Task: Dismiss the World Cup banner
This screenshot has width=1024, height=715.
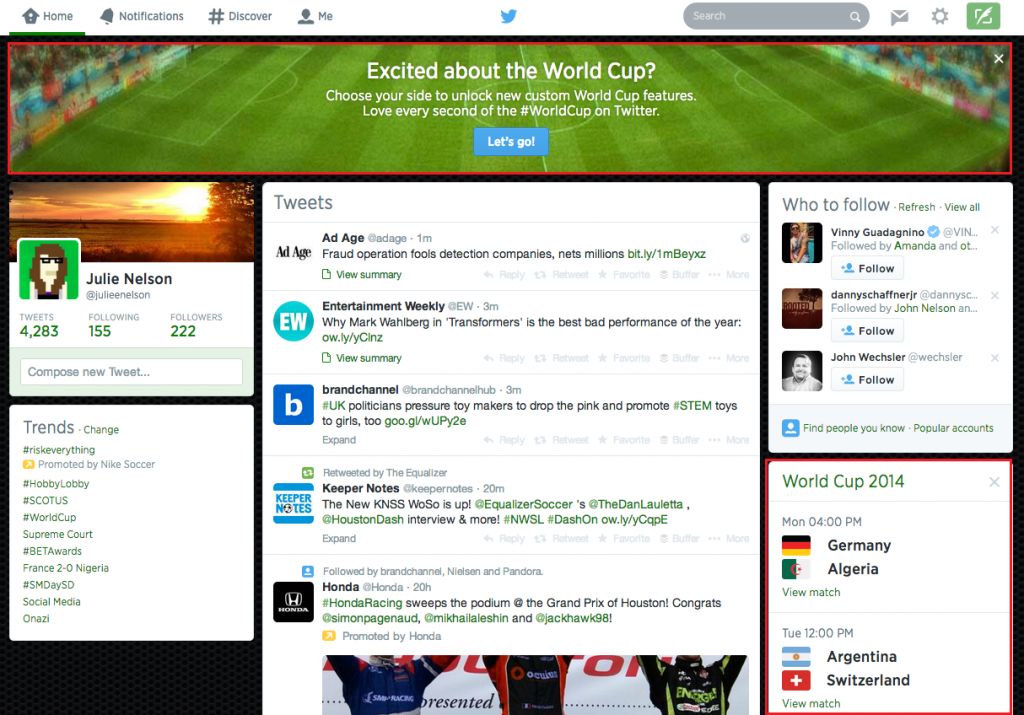Action: [999, 59]
